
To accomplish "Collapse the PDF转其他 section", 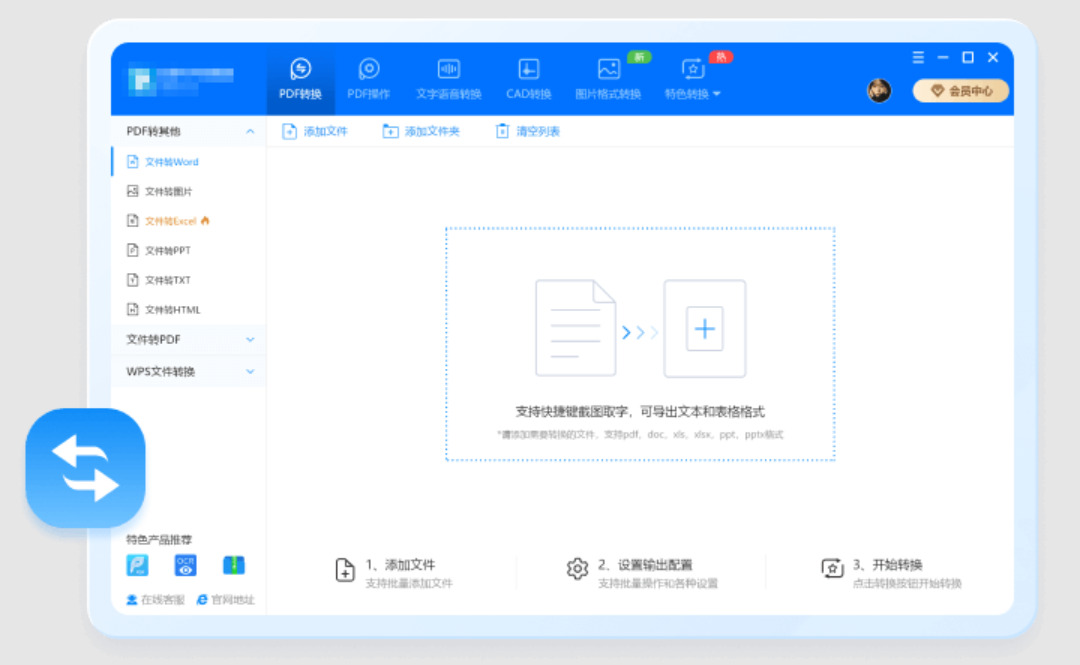I will (x=189, y=131).
